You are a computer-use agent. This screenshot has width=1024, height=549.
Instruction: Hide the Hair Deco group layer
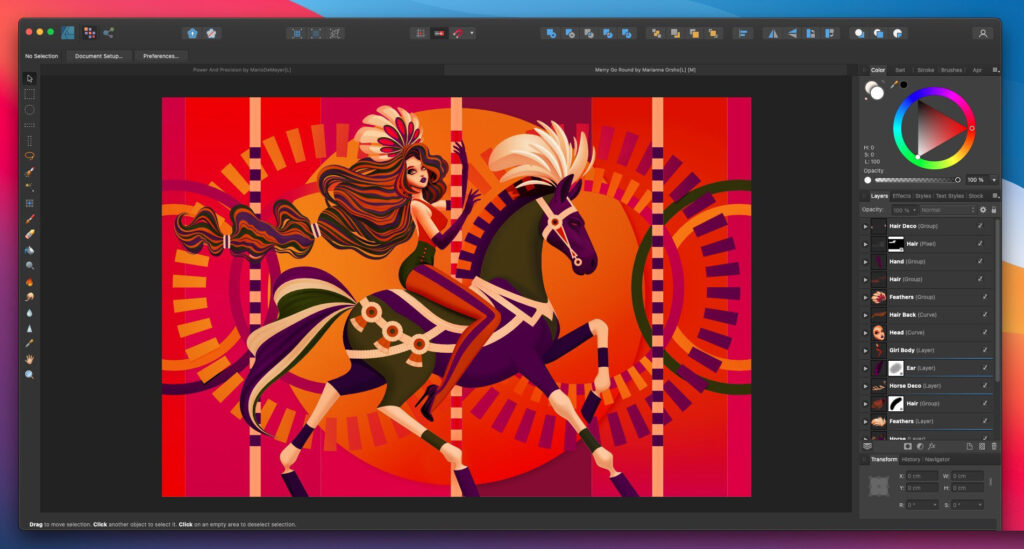click(x=980, y=226)
